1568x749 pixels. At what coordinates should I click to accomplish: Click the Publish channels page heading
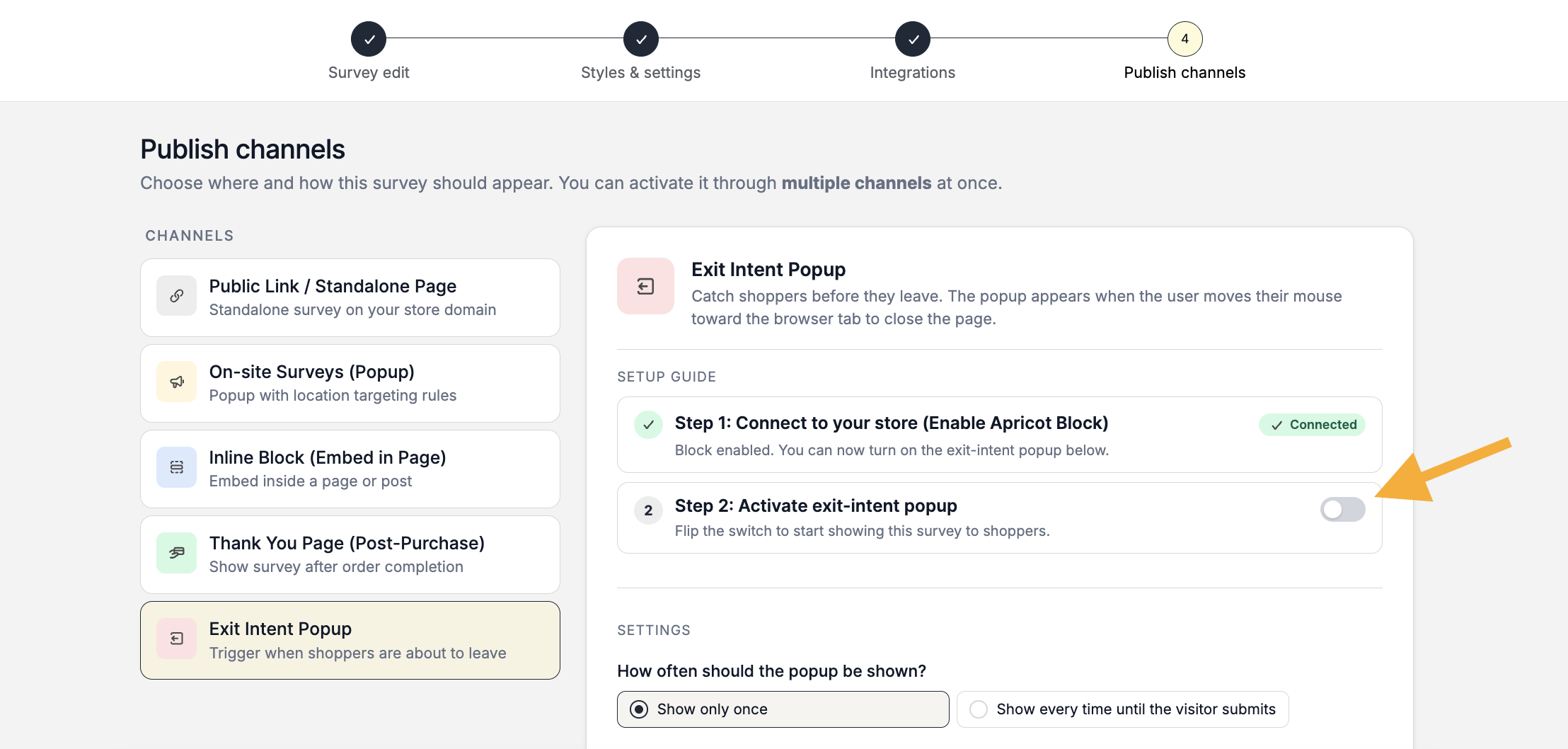click(x=243, y=149)
